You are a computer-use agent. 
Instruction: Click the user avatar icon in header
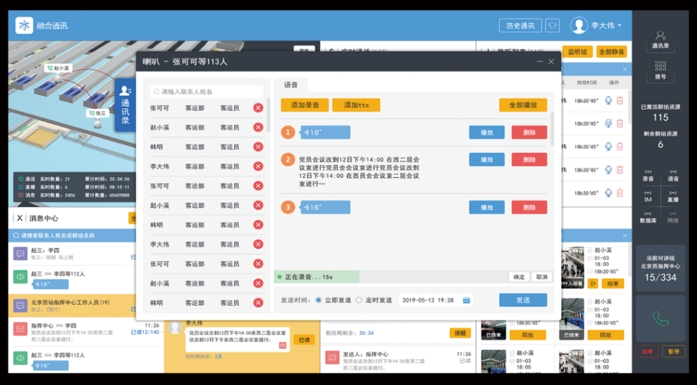(x=579, y=25)
